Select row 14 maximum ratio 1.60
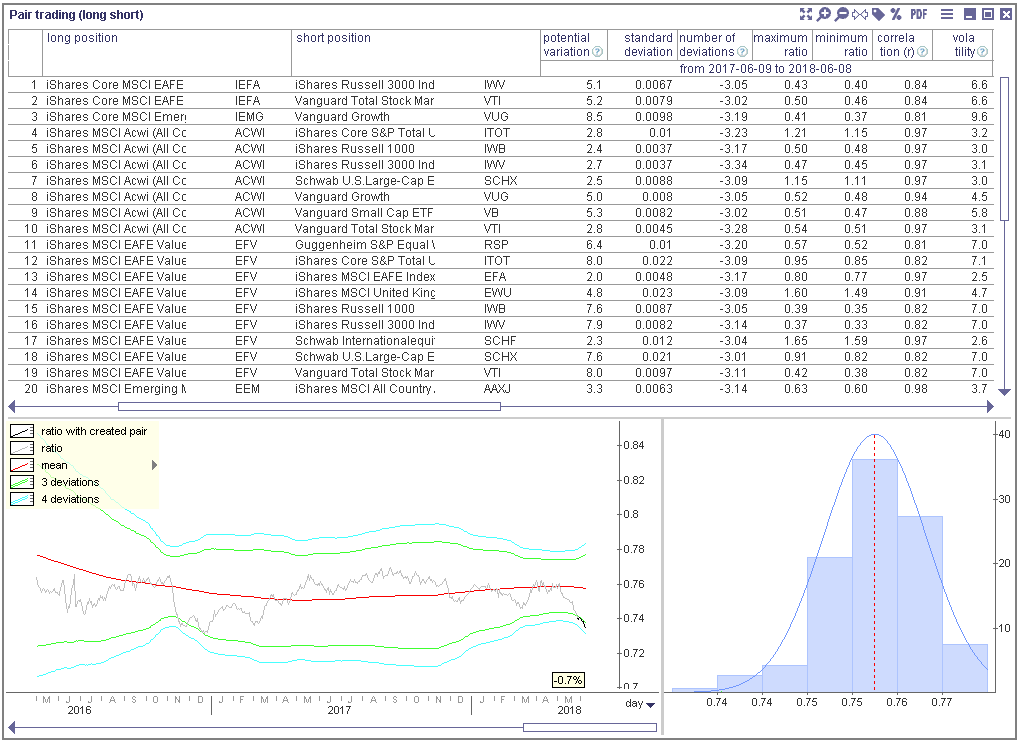The width and height of the screenshot is (1018, 742). coord(795,293)
